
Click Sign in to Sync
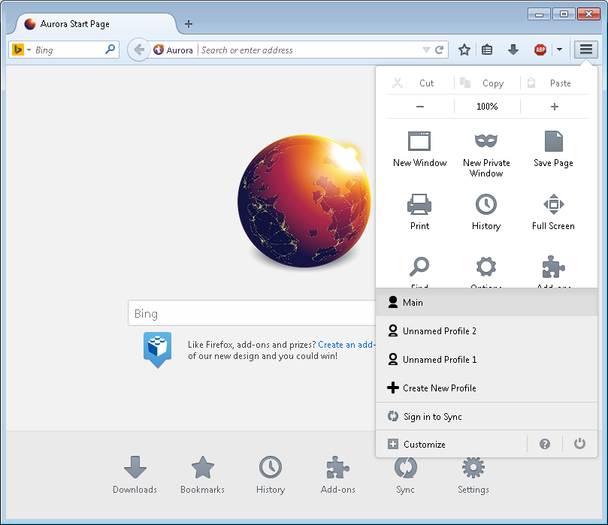tap(486, 416)
